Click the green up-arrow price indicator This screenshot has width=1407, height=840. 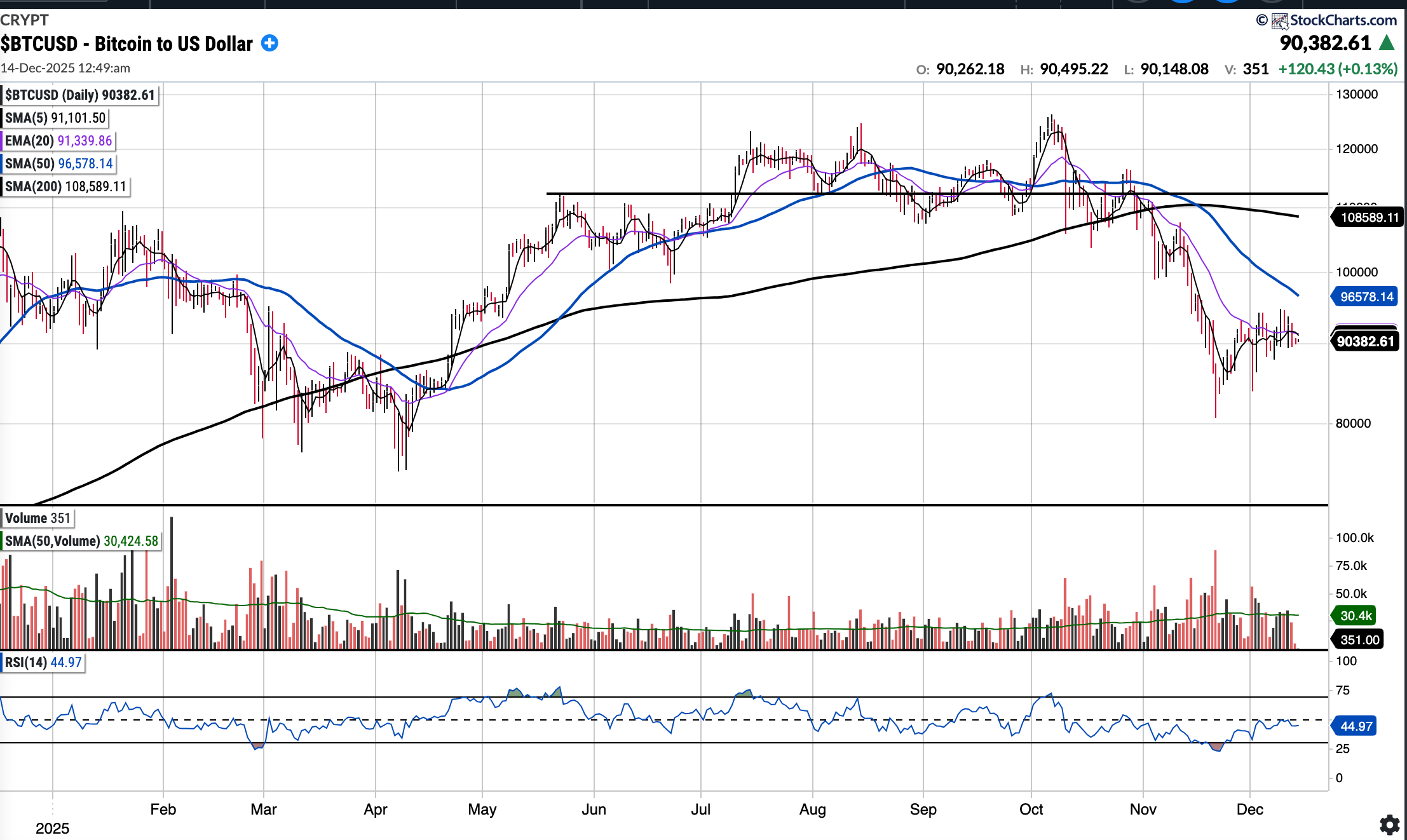(x=1387, y=43)
